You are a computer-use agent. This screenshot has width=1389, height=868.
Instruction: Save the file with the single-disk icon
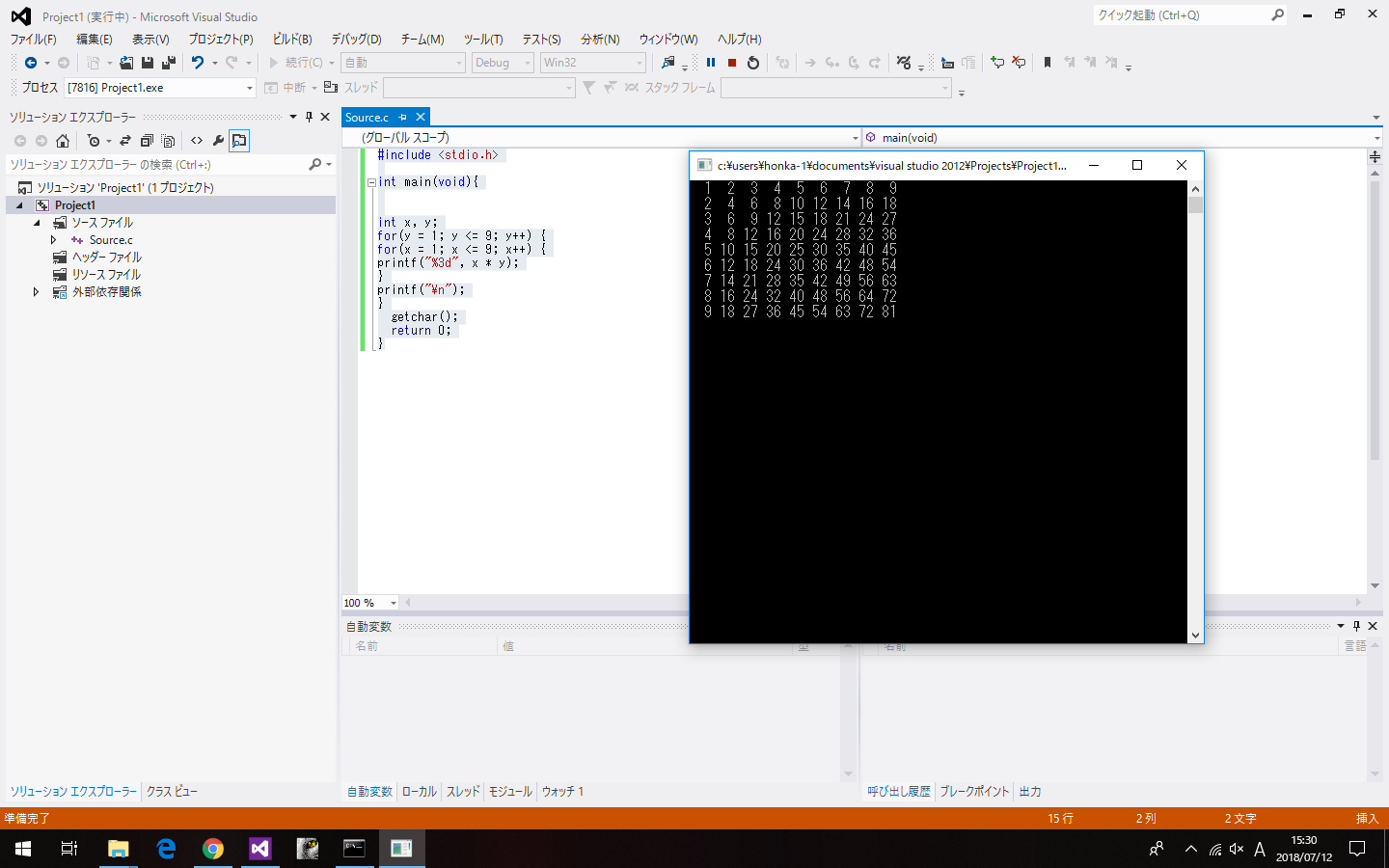tap(148, 63)
